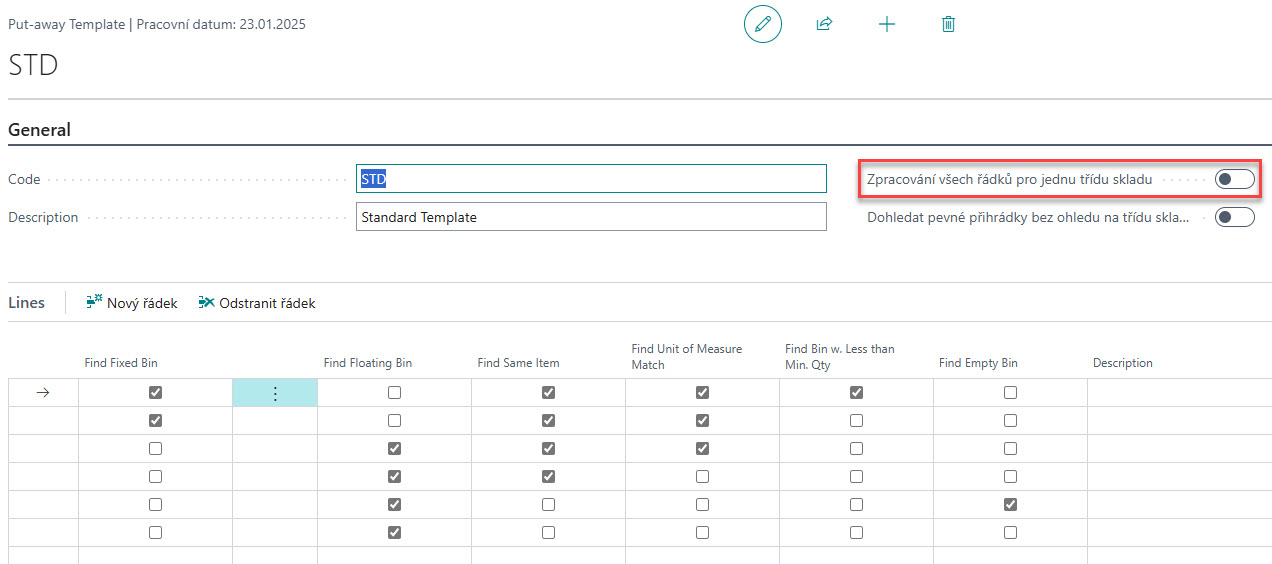Image resolution: width=1272 pixels, height=564 pixels.
Task: Check Find Empty Bin in first row
Action: 1010,393
